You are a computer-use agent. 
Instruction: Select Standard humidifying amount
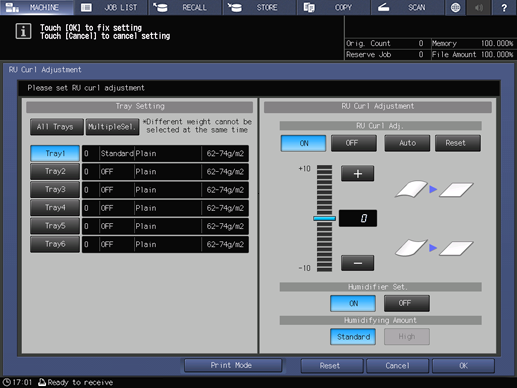(x=353, y=337)
